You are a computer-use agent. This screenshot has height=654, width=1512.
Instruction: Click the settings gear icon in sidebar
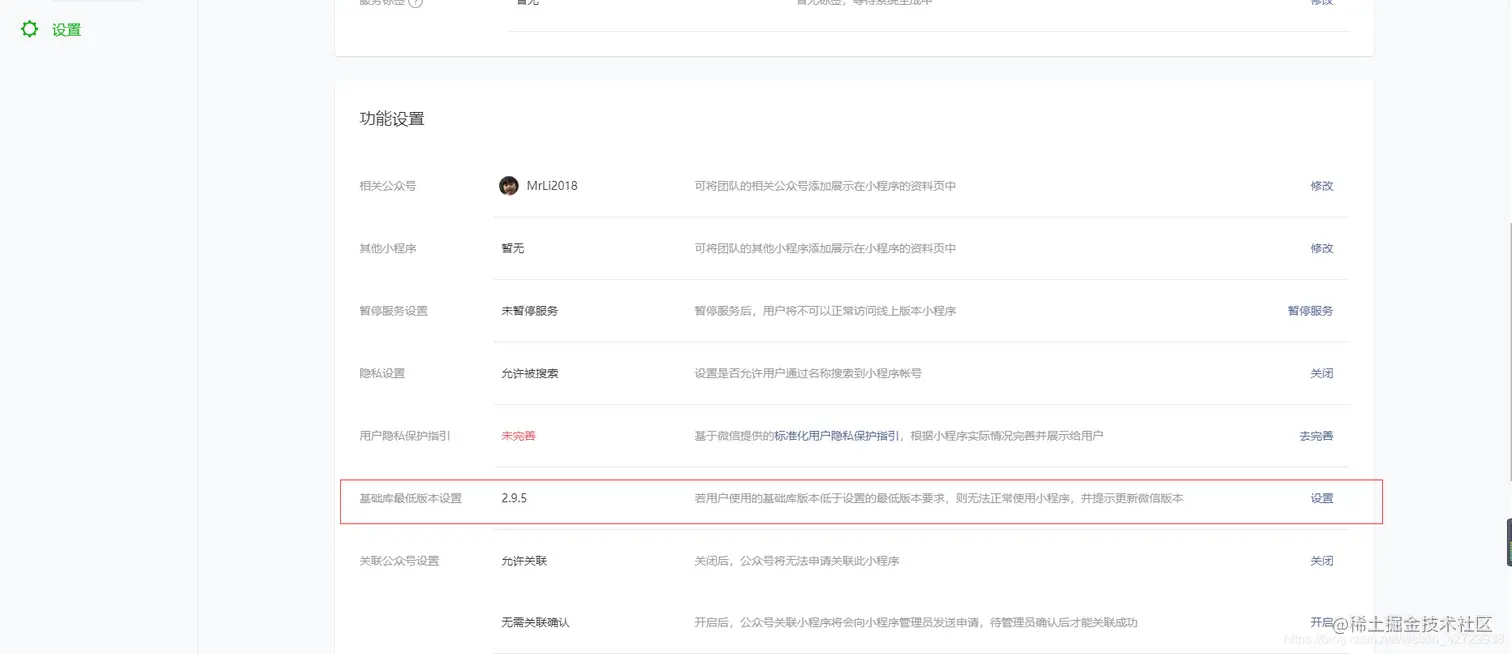(x=30, y=29)
